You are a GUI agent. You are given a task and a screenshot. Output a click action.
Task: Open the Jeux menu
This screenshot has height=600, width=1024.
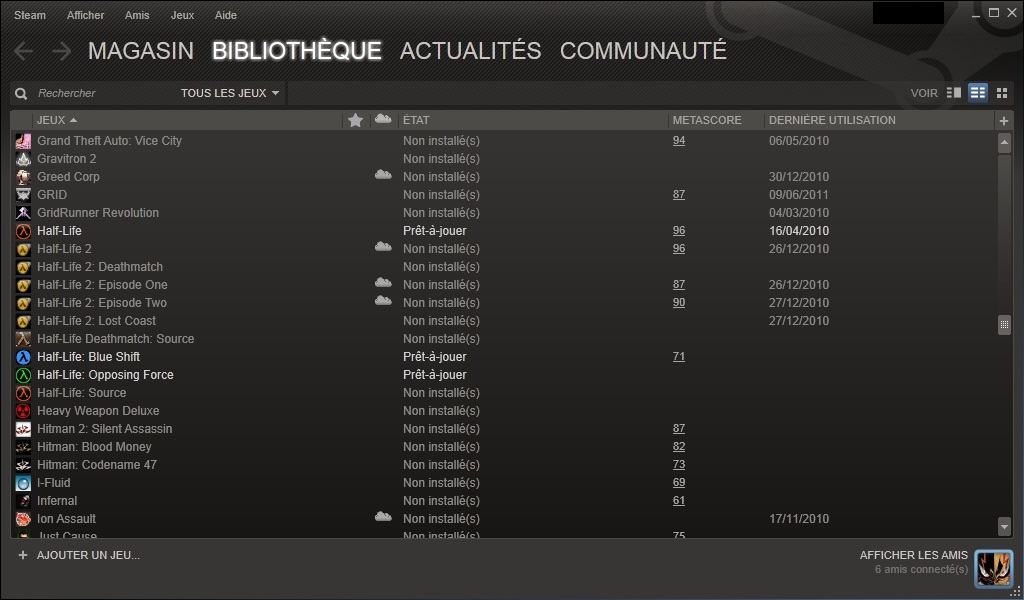click(x=182, y=15)
